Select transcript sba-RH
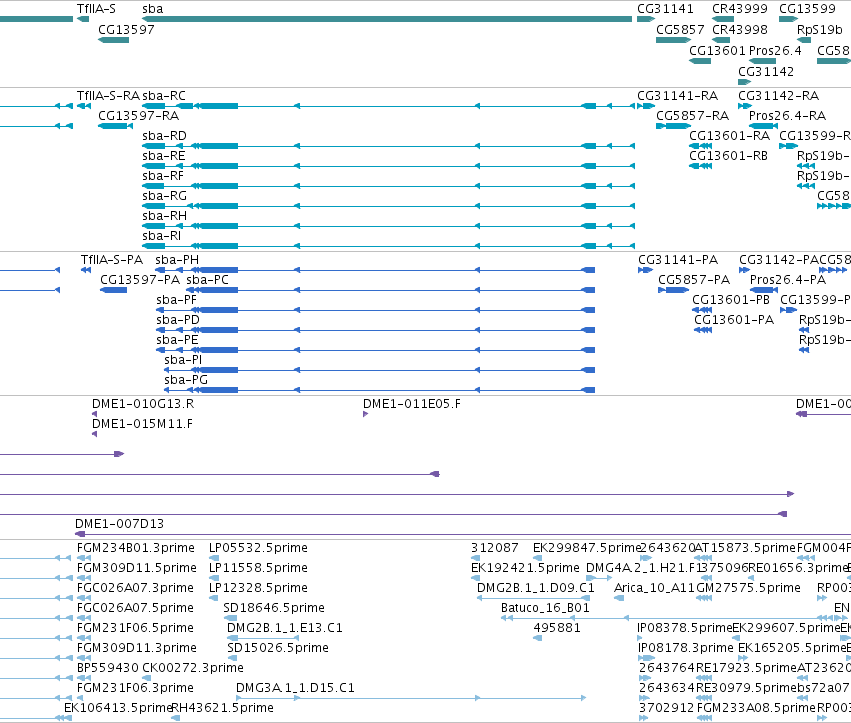Image resolution: width=851 pixels, height=723 pixels. tap(164, 215)
